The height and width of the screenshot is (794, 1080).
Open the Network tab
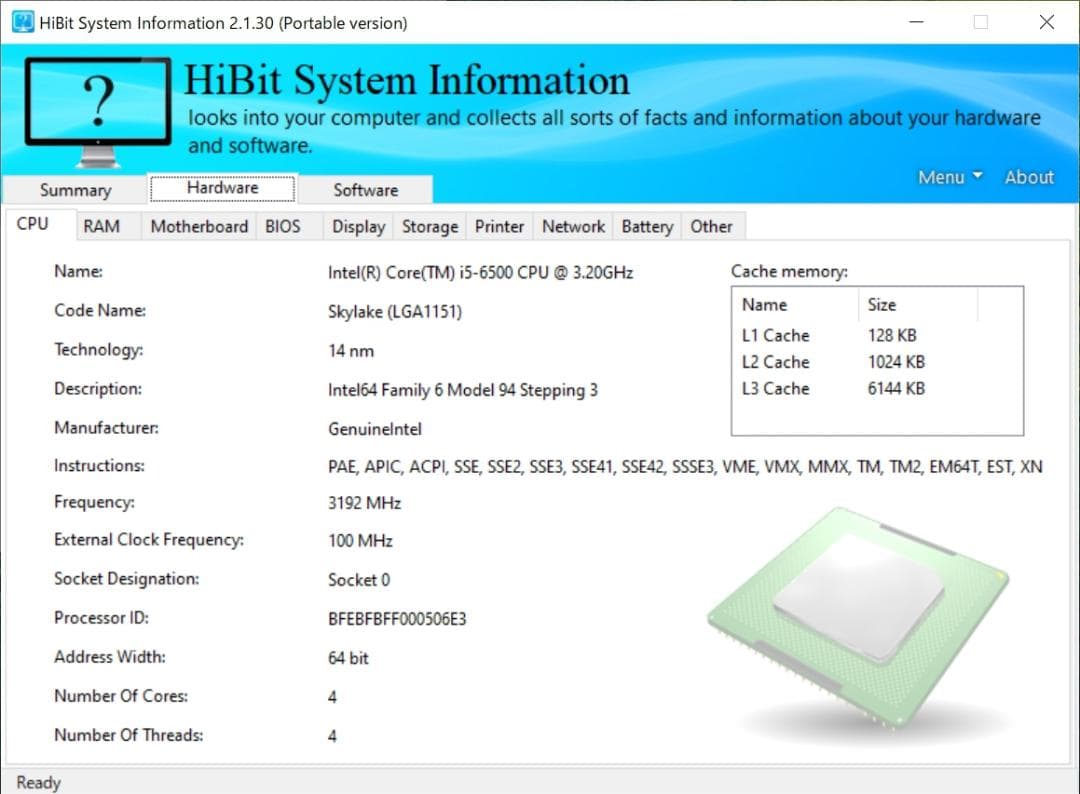click(572, 227)
